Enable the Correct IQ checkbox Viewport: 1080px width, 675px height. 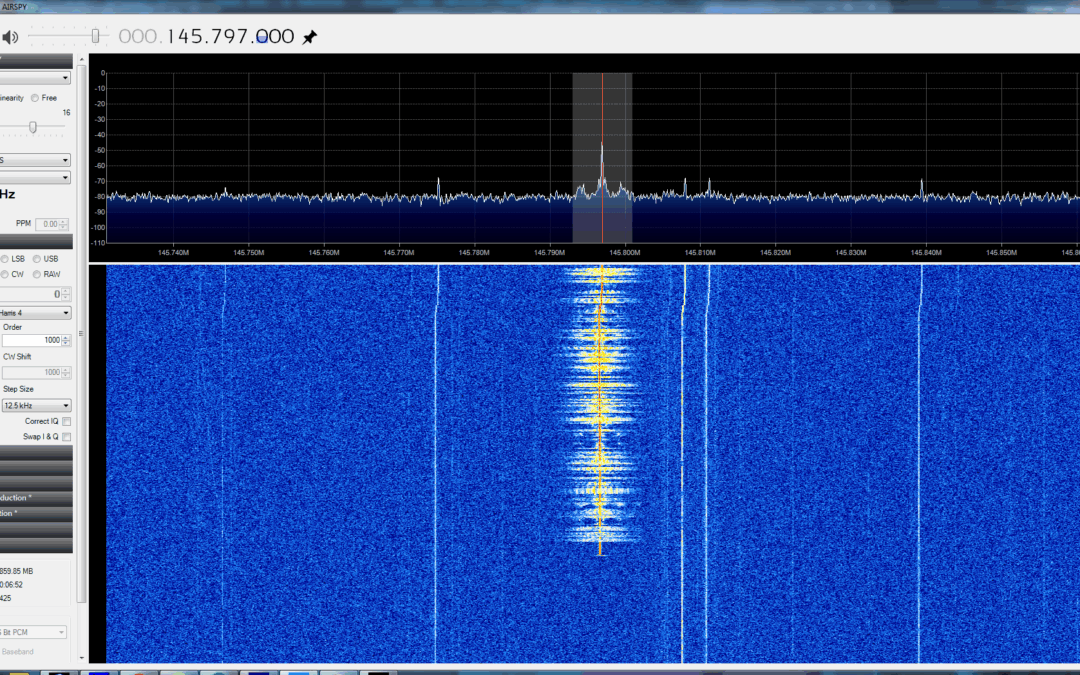(x=67, y=422)
